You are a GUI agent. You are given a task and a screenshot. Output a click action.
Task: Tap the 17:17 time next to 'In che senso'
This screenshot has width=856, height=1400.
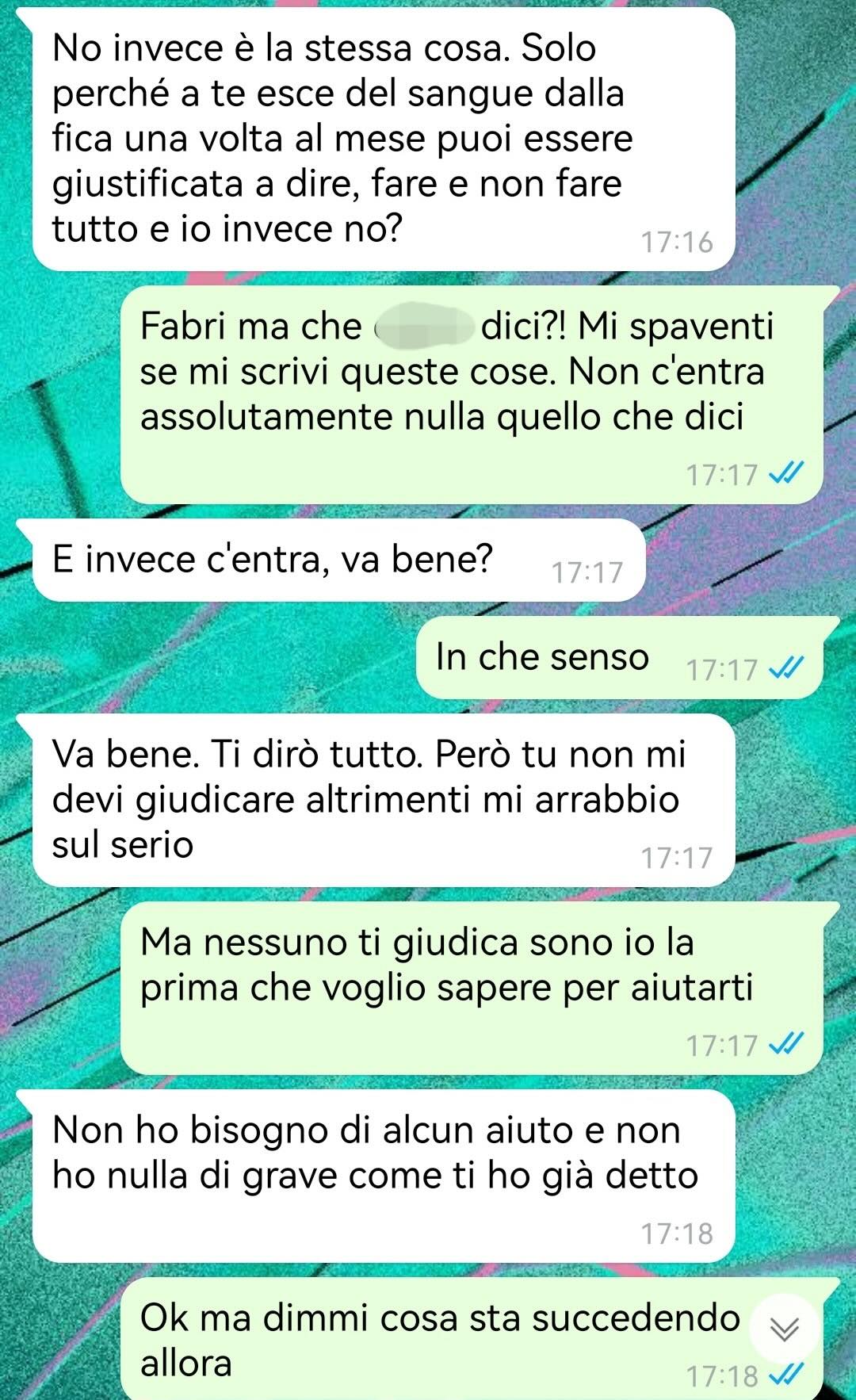[722, 670]
